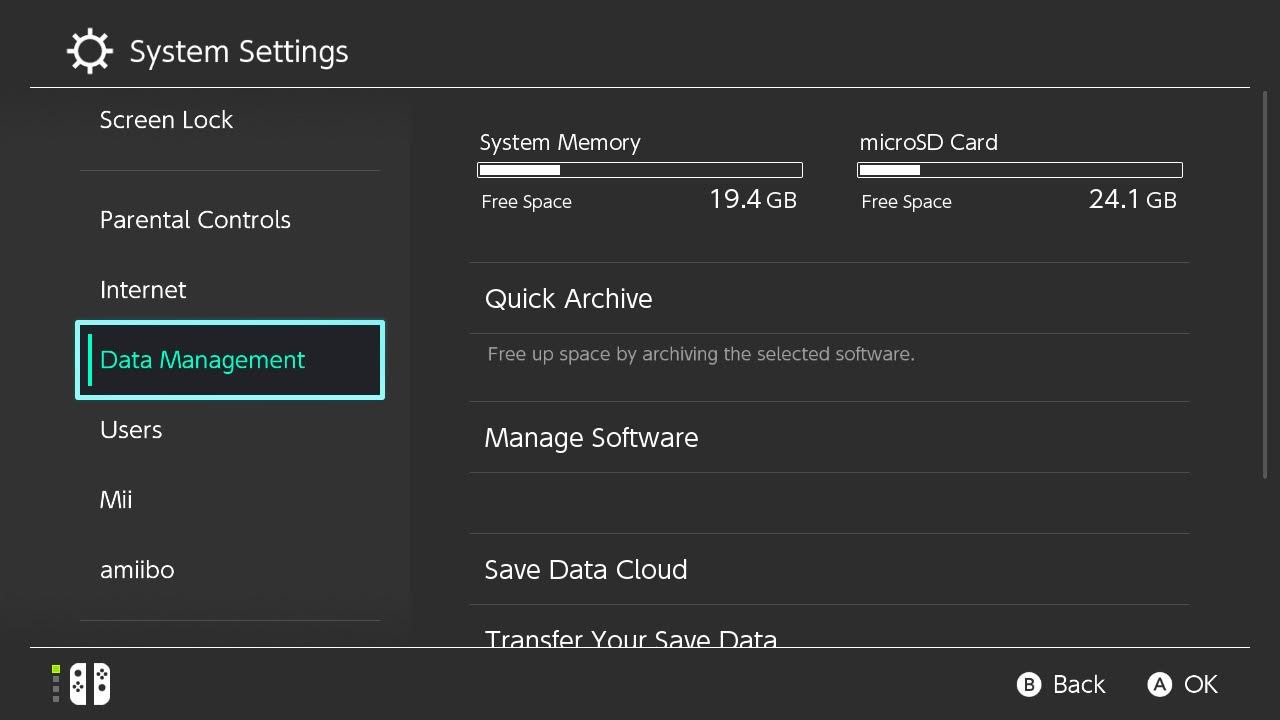This screenshot has height=720, width=1280.
Task: Open Transfer Your Save Data
Action: [630, 638]
